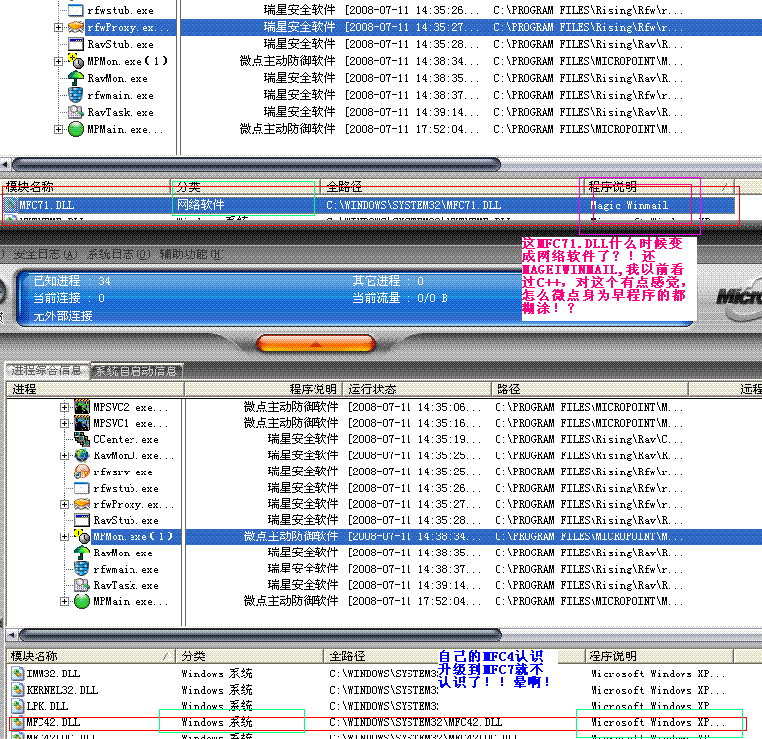Click the orange collapse panel button

[x=315, y=343]
